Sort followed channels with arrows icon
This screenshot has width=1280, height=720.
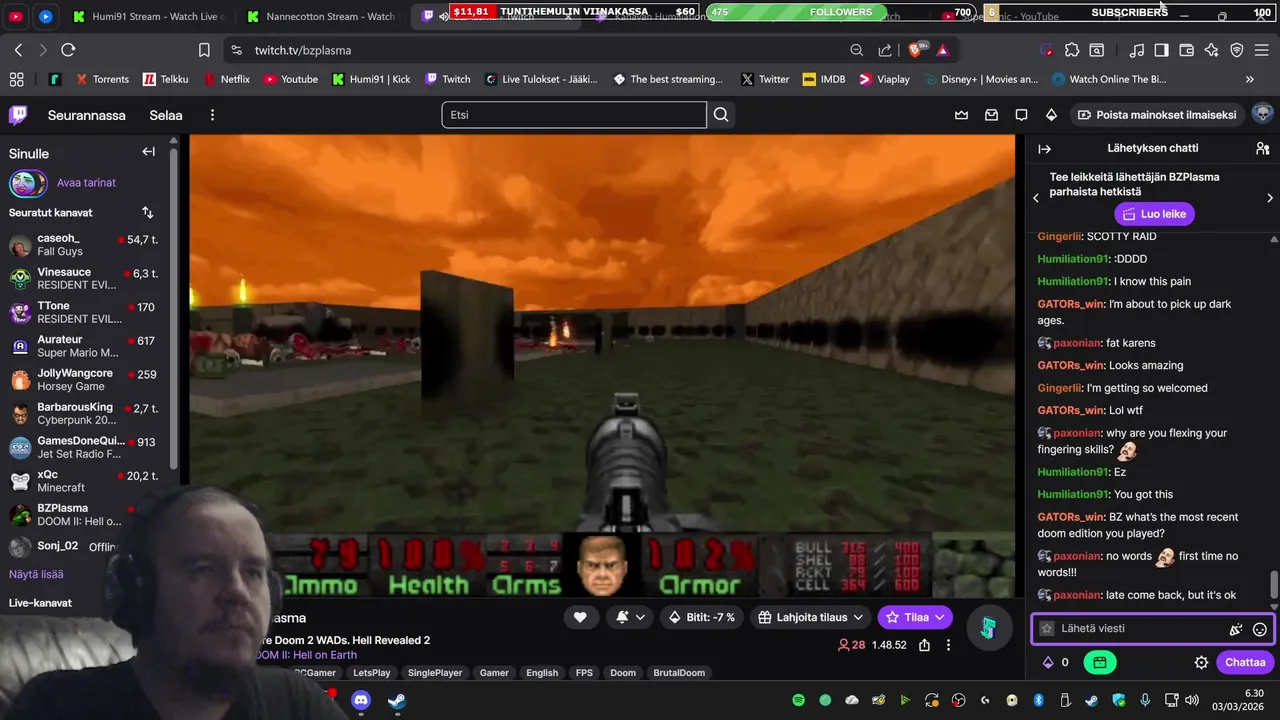pyautogui.click(x=148, y=212)
